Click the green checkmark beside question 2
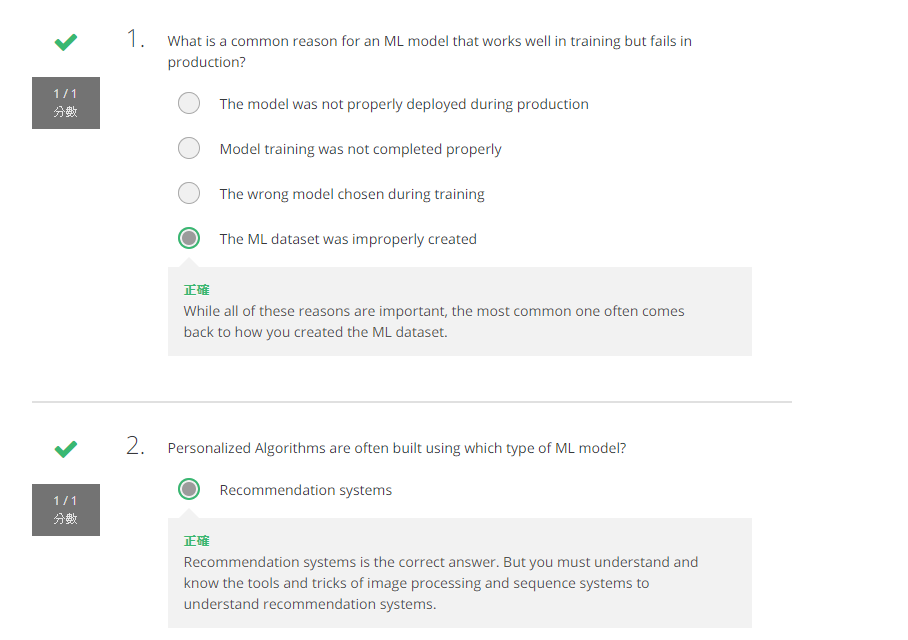Viewport: 908px width, 640px height. (x=66, y=449)
